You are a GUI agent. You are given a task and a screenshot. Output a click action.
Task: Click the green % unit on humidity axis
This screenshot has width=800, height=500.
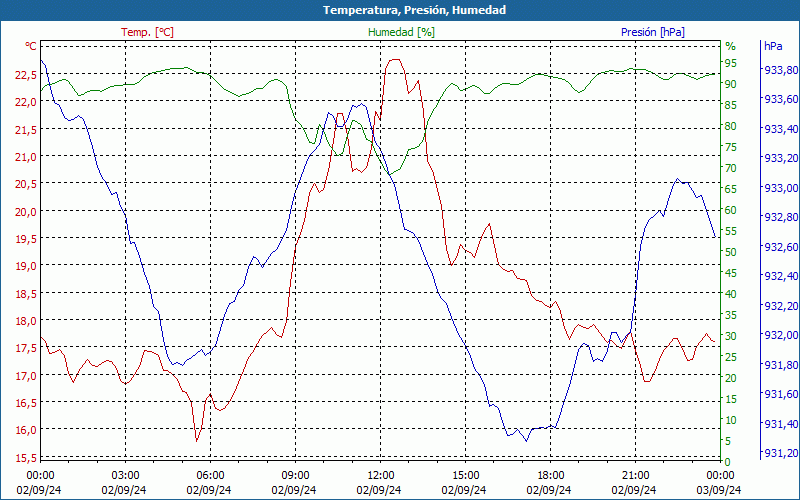coord(730,46)
